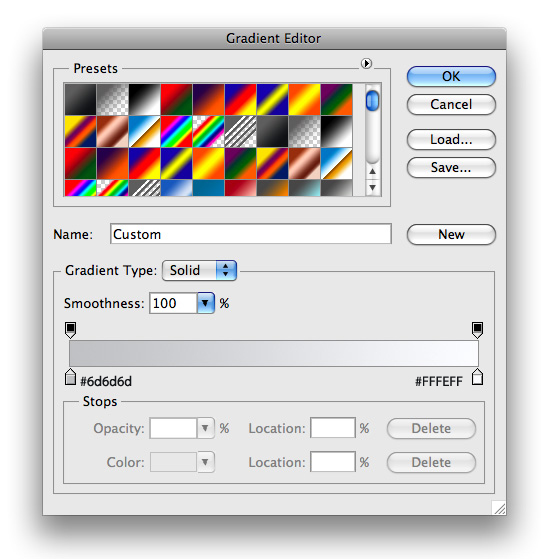This screenshot has height=559, width=541.
Task: Select the right color stop labeled #FFFEFF
Action: (478, 377)
